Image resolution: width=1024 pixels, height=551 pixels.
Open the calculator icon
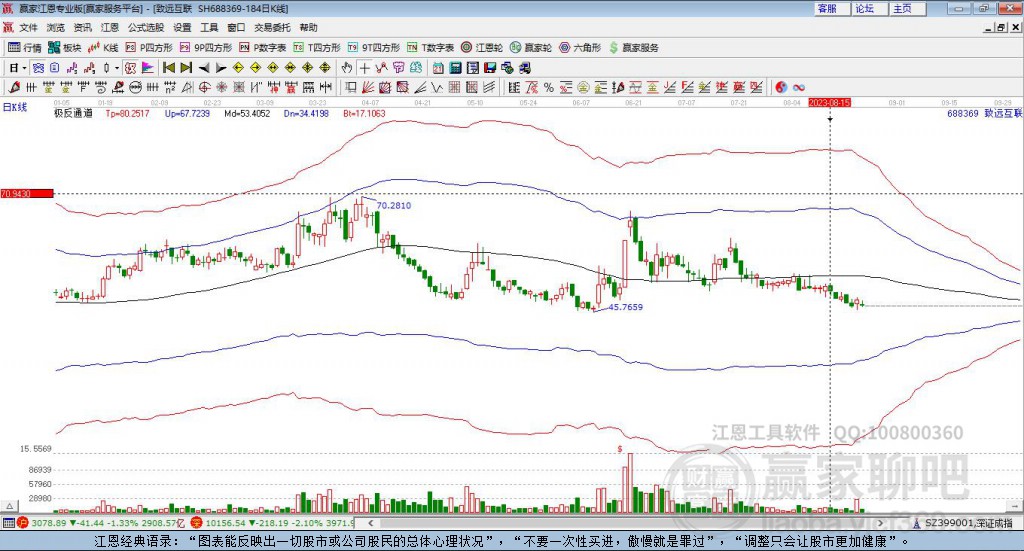point(455,68)
